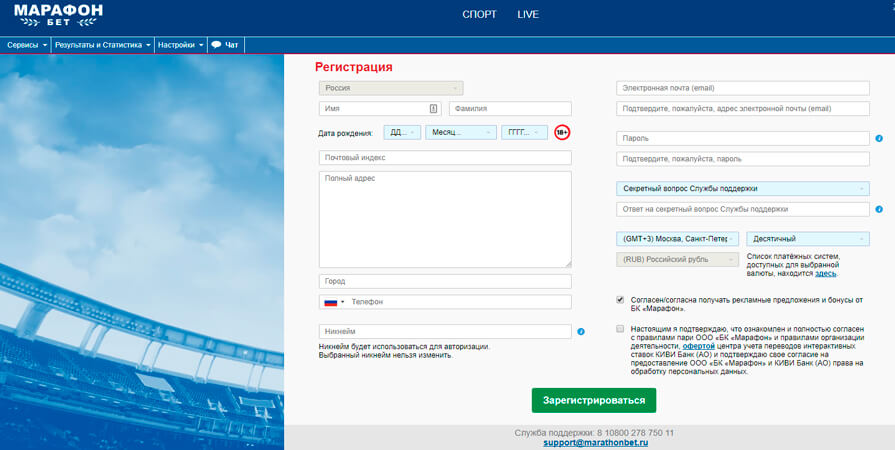Image resolution: width=895 pixels, height=450 pixels.
Task: Uncheck the promotional offers consent checkbox
Action: (x=620, y=300)
